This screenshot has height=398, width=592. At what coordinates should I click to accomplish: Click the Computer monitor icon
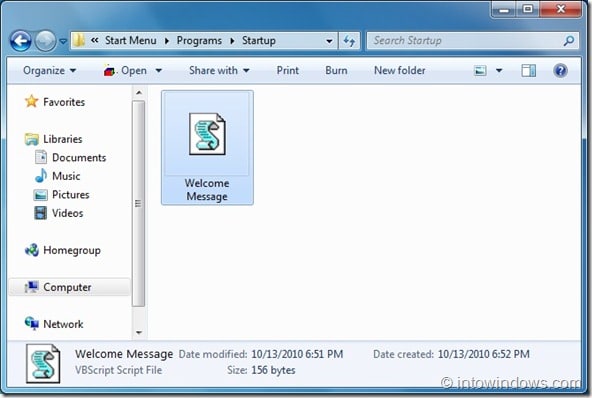click(31, 287)
